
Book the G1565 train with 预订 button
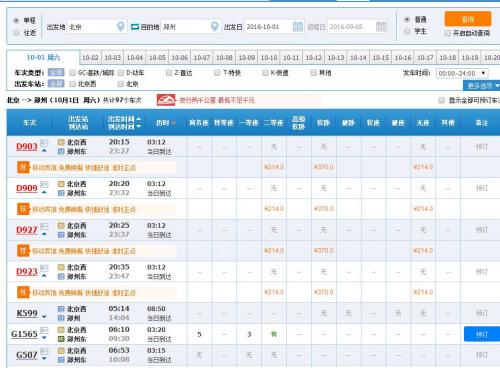click(482, 334)
